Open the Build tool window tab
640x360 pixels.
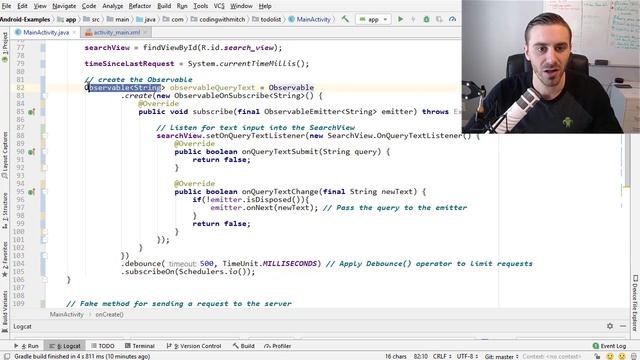[243, 346]
